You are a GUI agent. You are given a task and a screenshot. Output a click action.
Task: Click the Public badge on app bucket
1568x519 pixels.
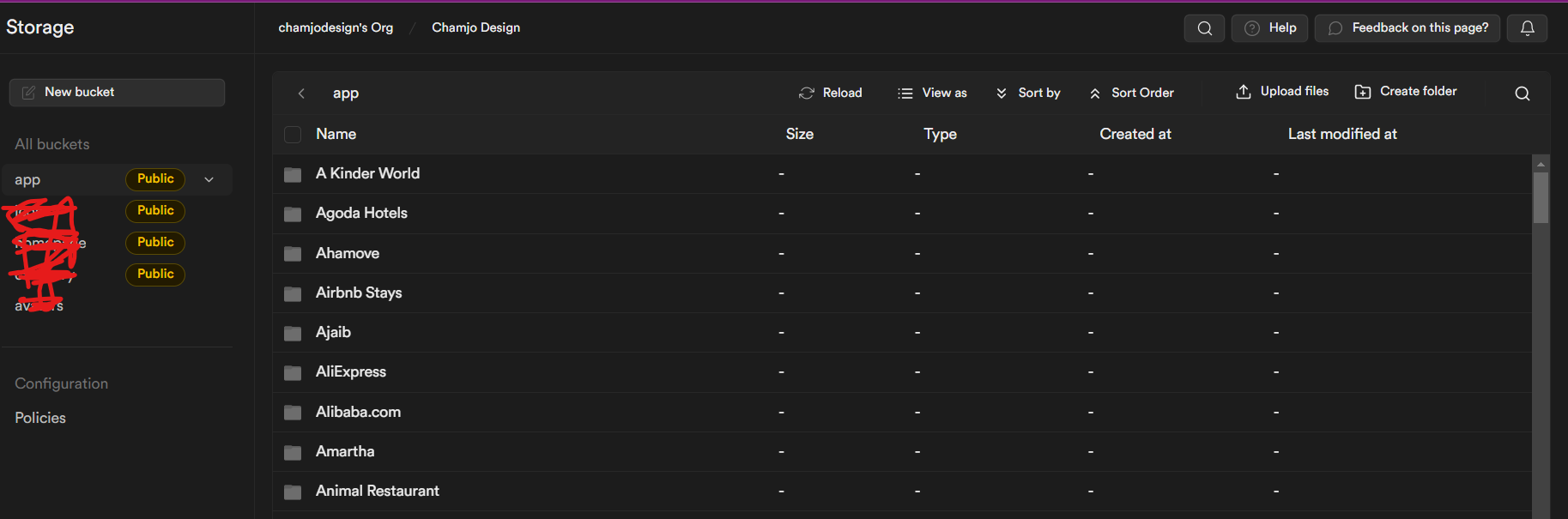pyautogui.click(x=155, y=178)
